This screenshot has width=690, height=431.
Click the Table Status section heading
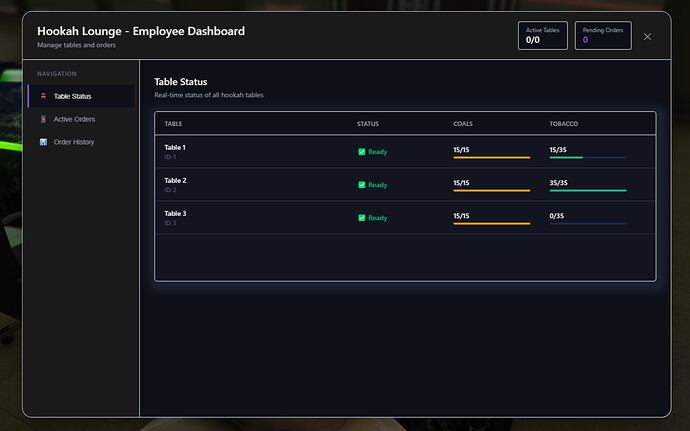pos(180,81)
